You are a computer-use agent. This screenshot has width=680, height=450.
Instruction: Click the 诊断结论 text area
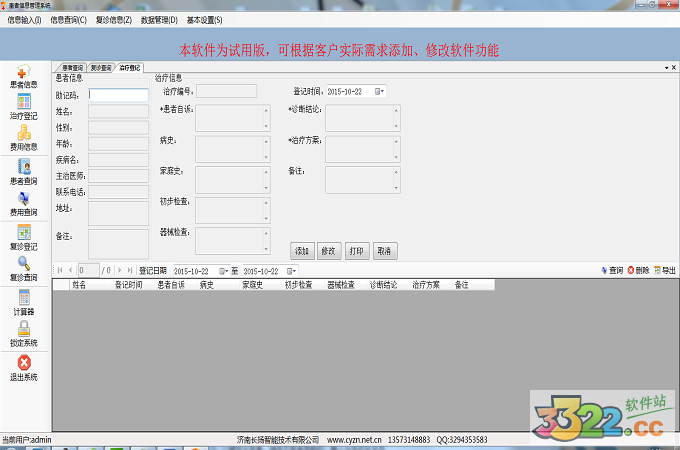tap(363, 118)
